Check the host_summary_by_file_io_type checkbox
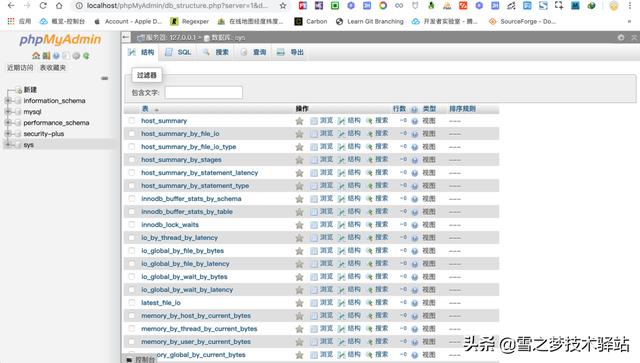Image resolution: width=640 pixels, height=363 pixels. tap(131, 147)
